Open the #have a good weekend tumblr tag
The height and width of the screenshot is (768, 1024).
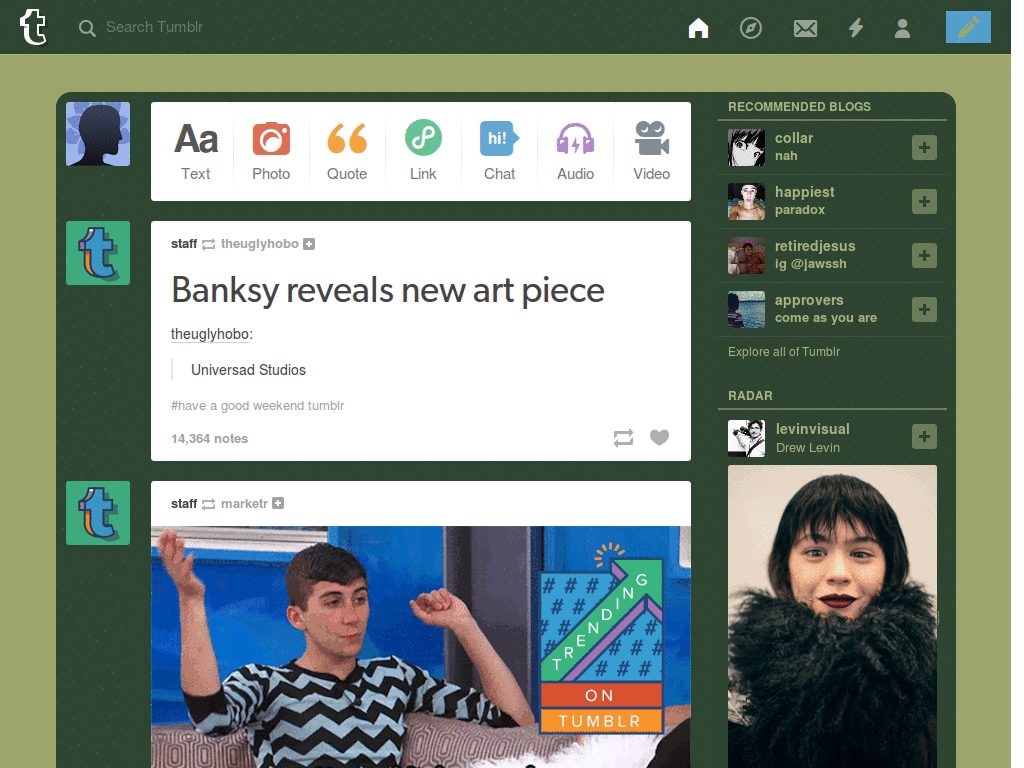257,406
